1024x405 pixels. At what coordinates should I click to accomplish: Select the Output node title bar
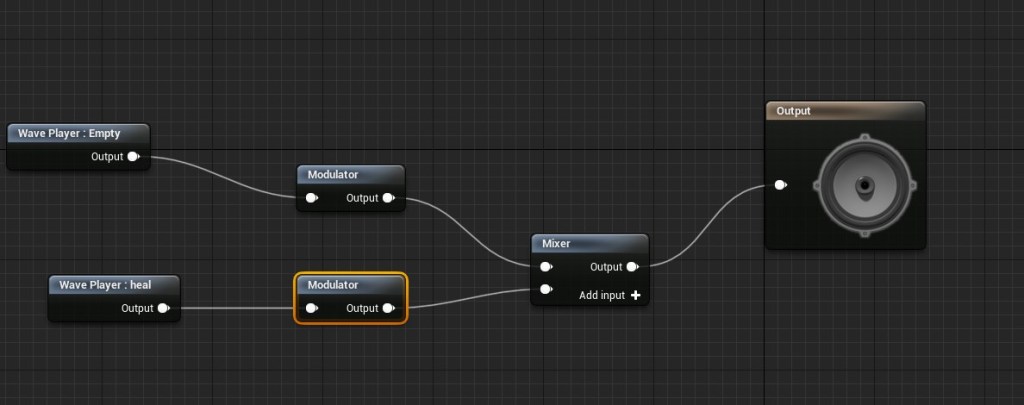(845, 111)
